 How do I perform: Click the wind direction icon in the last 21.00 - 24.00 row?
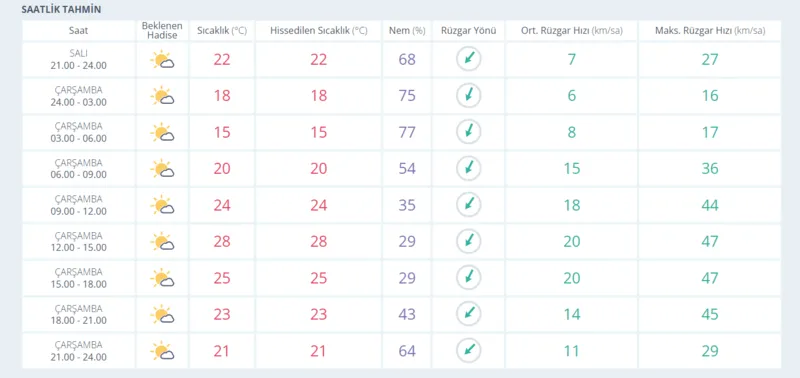pyautogui.click(x=468, y=351)
